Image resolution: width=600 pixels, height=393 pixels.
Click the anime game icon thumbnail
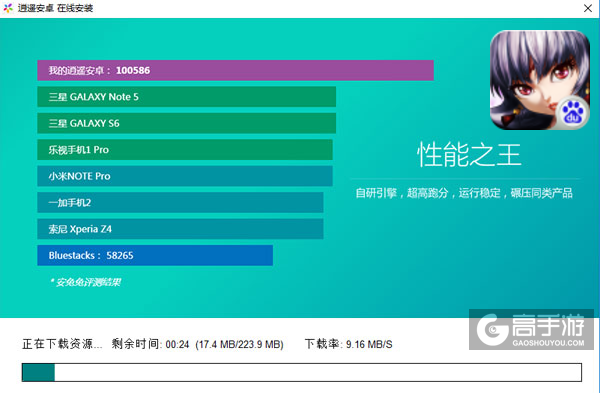point(540,80)
